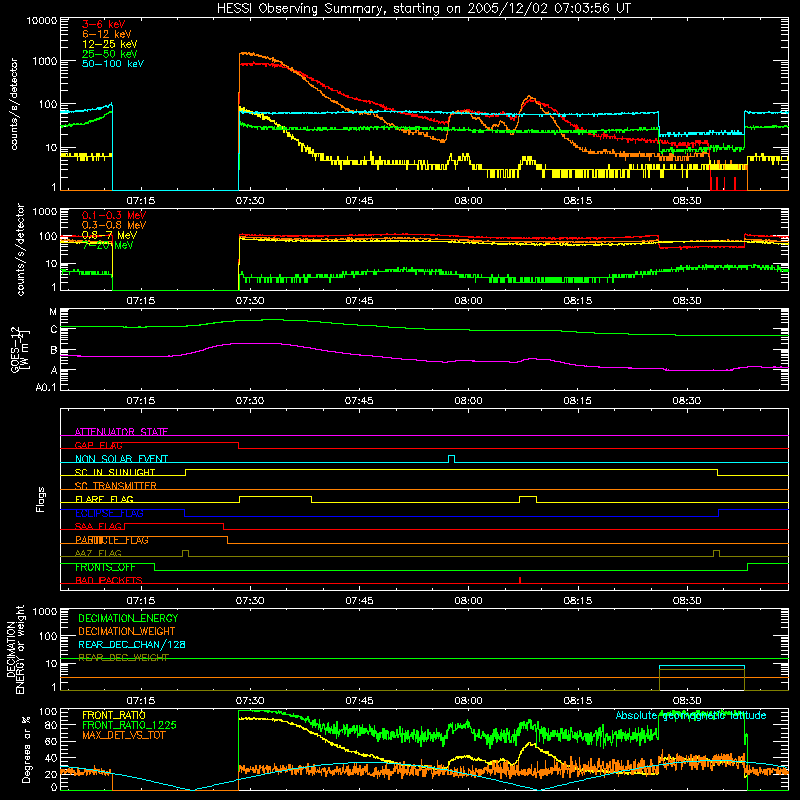The width and height of the screenshot is (800, 800).
Task: Click the vertical Flags axis title
Action: [41, 499]
